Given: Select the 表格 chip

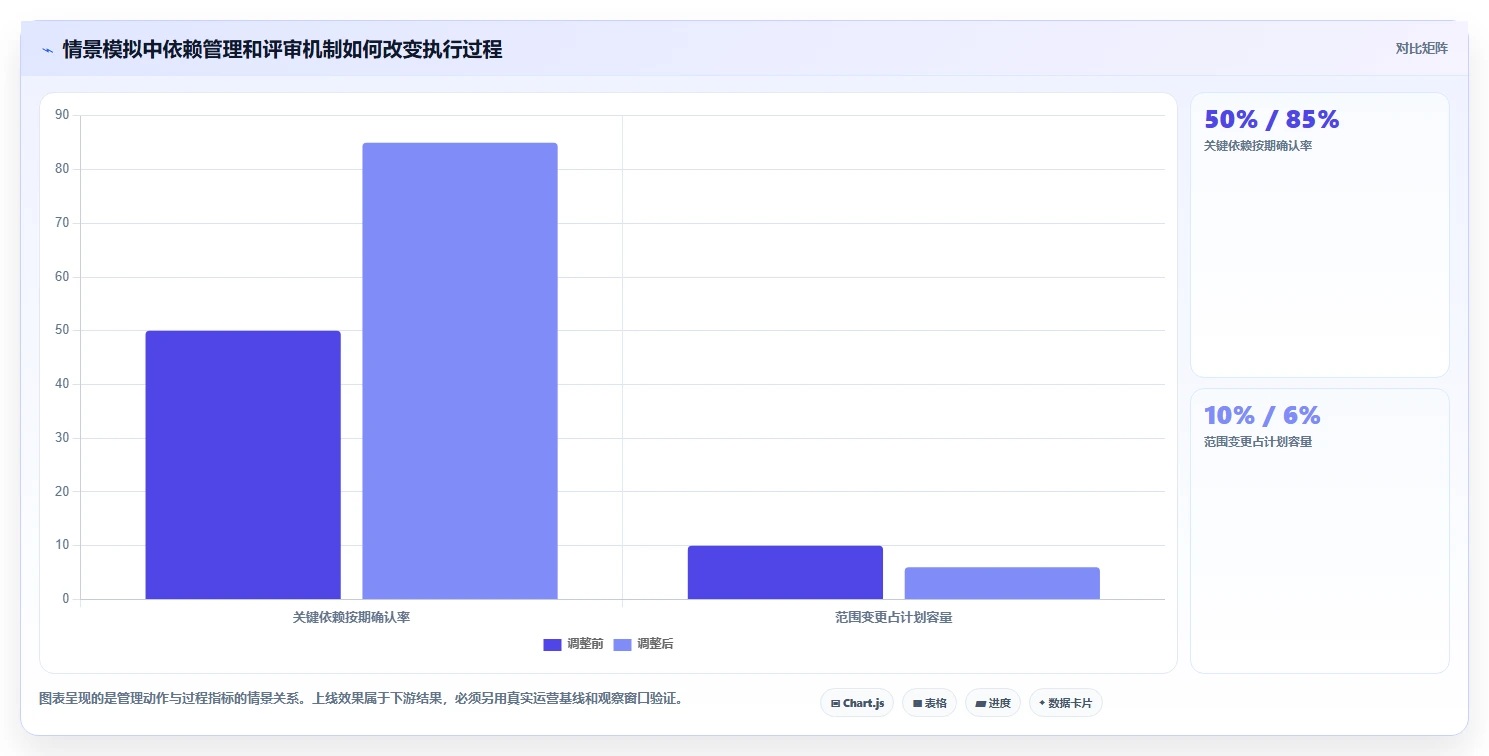Looking at the screenshot, I should pyautogui.click(x=929, y=703).
